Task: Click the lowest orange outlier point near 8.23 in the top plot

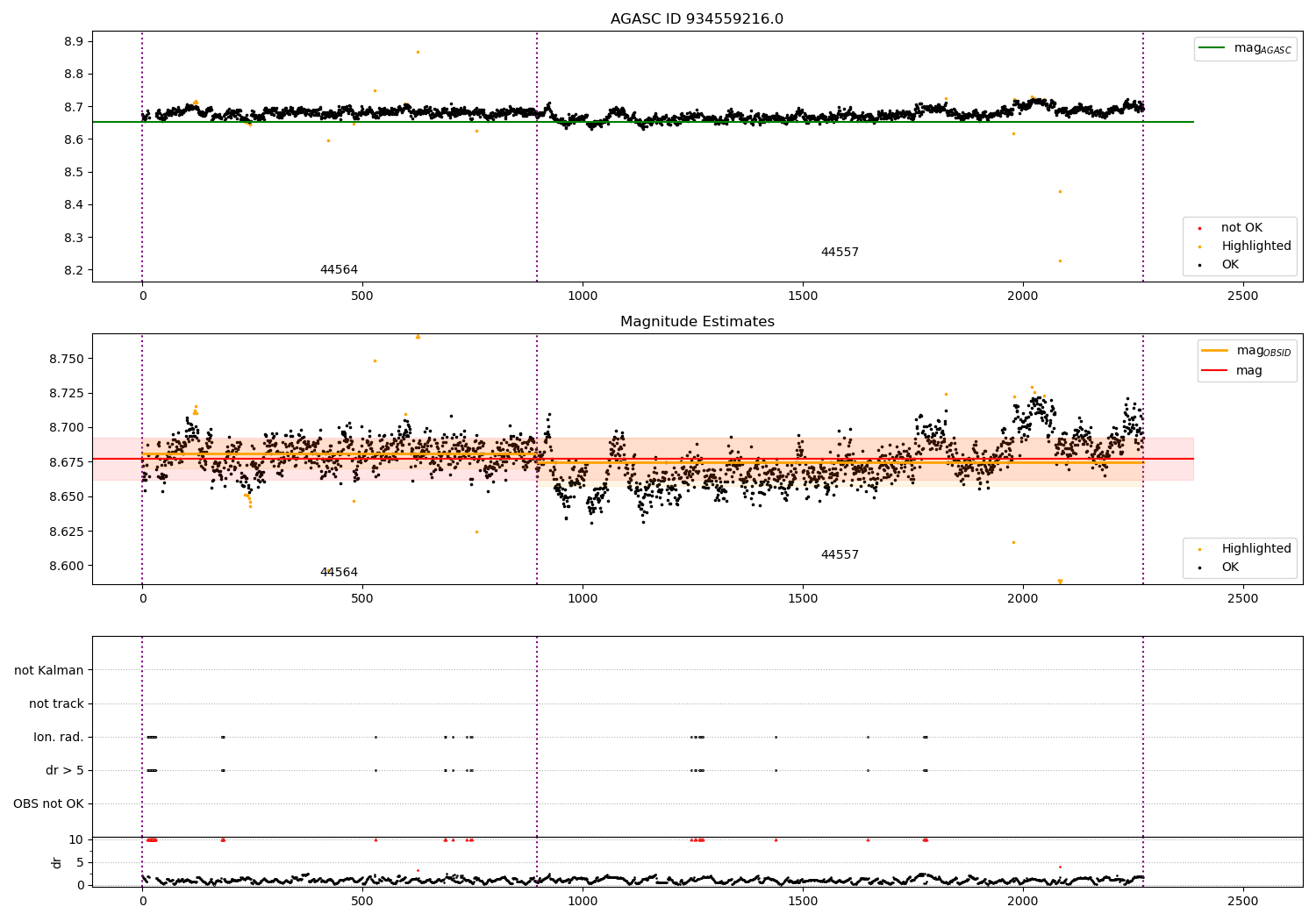Action: 1060,261
